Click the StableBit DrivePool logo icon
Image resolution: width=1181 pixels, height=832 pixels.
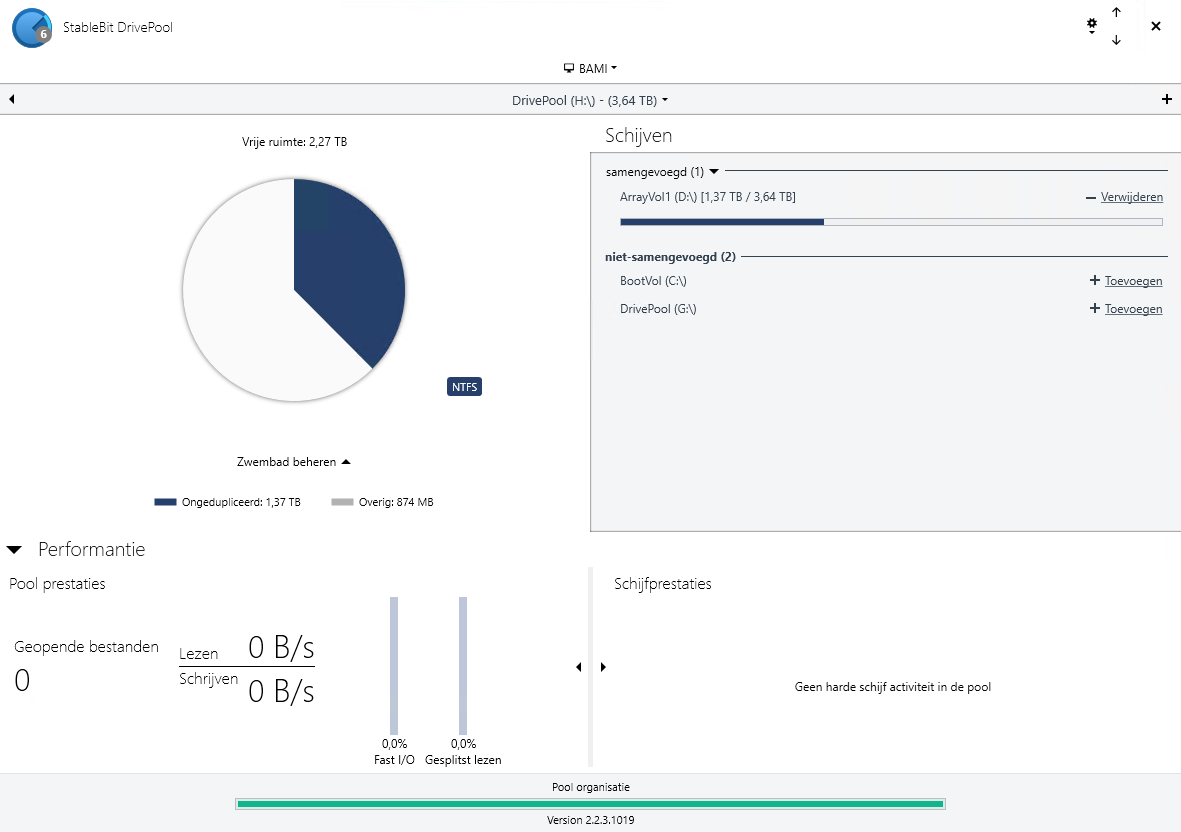(x=32, y=28)
